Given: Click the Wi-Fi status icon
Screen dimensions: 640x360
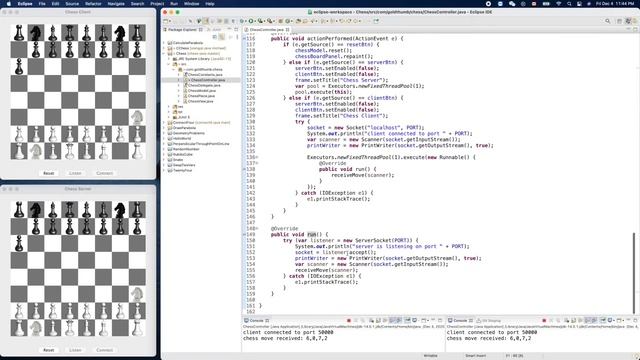Looking at the screenshot, I should [x=558, y=4].
